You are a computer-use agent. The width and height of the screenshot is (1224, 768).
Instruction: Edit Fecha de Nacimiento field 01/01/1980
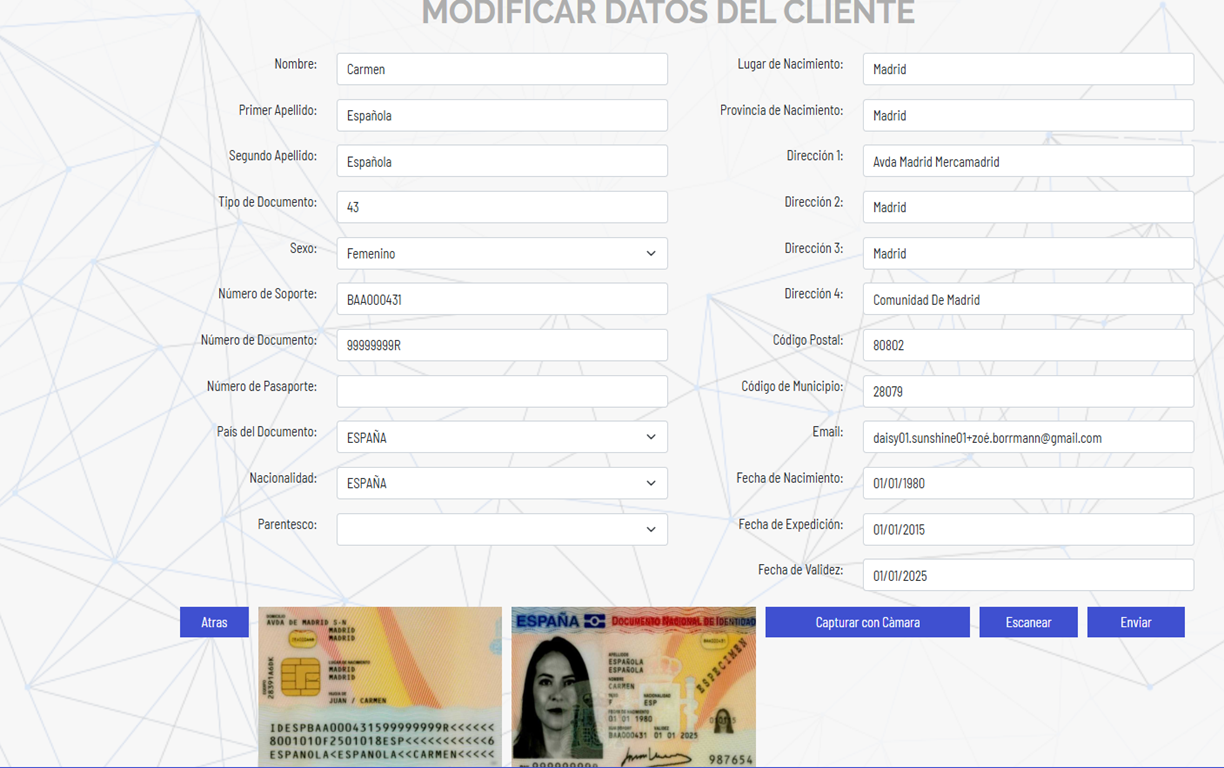1028,483
